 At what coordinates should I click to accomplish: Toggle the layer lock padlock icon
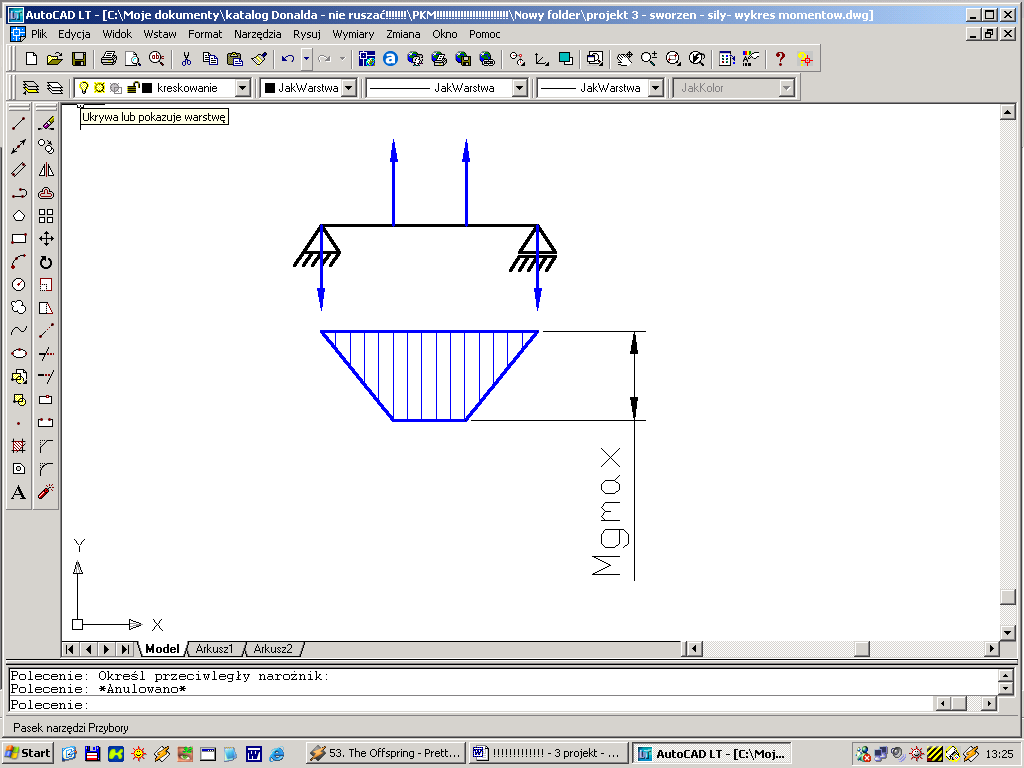[130, 88]
